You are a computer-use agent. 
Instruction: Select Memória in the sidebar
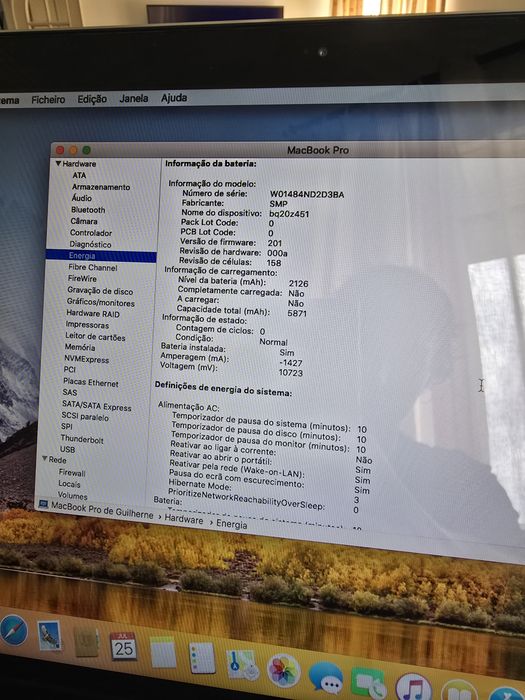[x=79, y=347]
